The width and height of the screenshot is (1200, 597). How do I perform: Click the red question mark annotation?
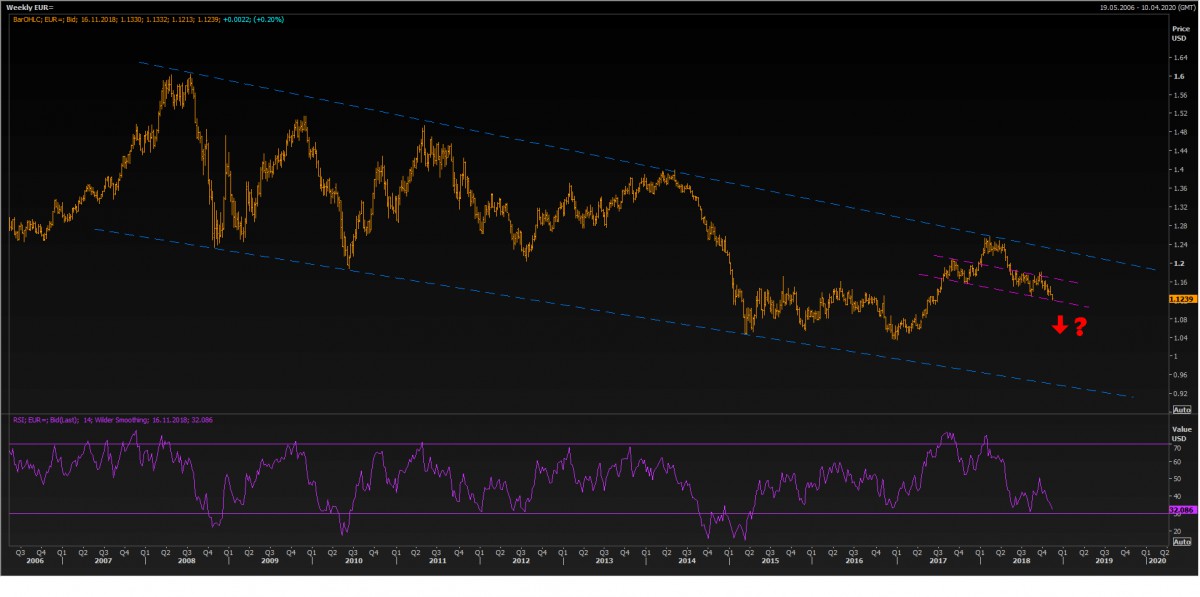pos(1080,325)
